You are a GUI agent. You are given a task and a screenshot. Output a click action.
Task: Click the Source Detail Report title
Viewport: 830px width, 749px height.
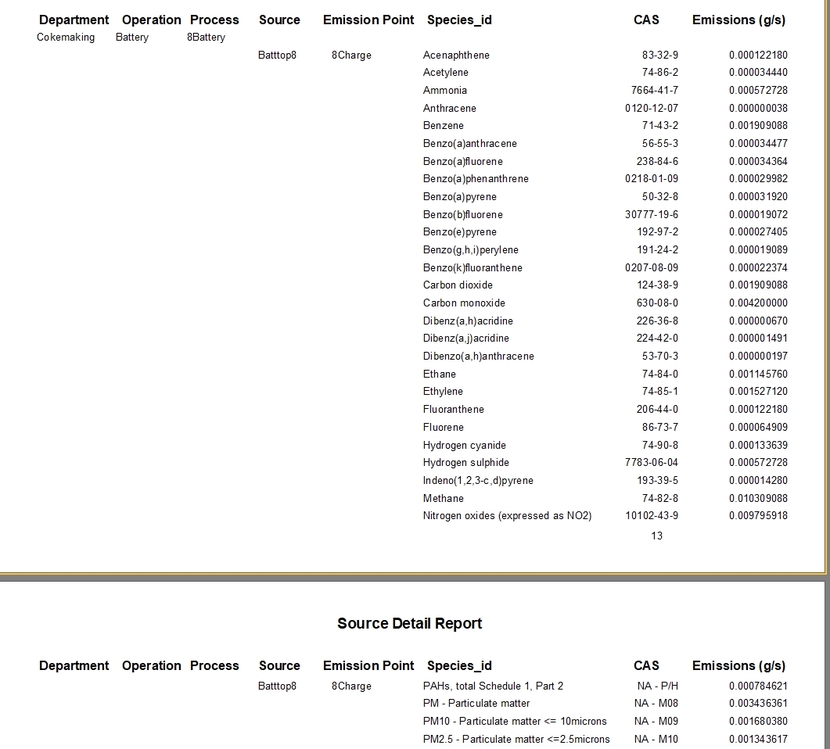(409, 623)
